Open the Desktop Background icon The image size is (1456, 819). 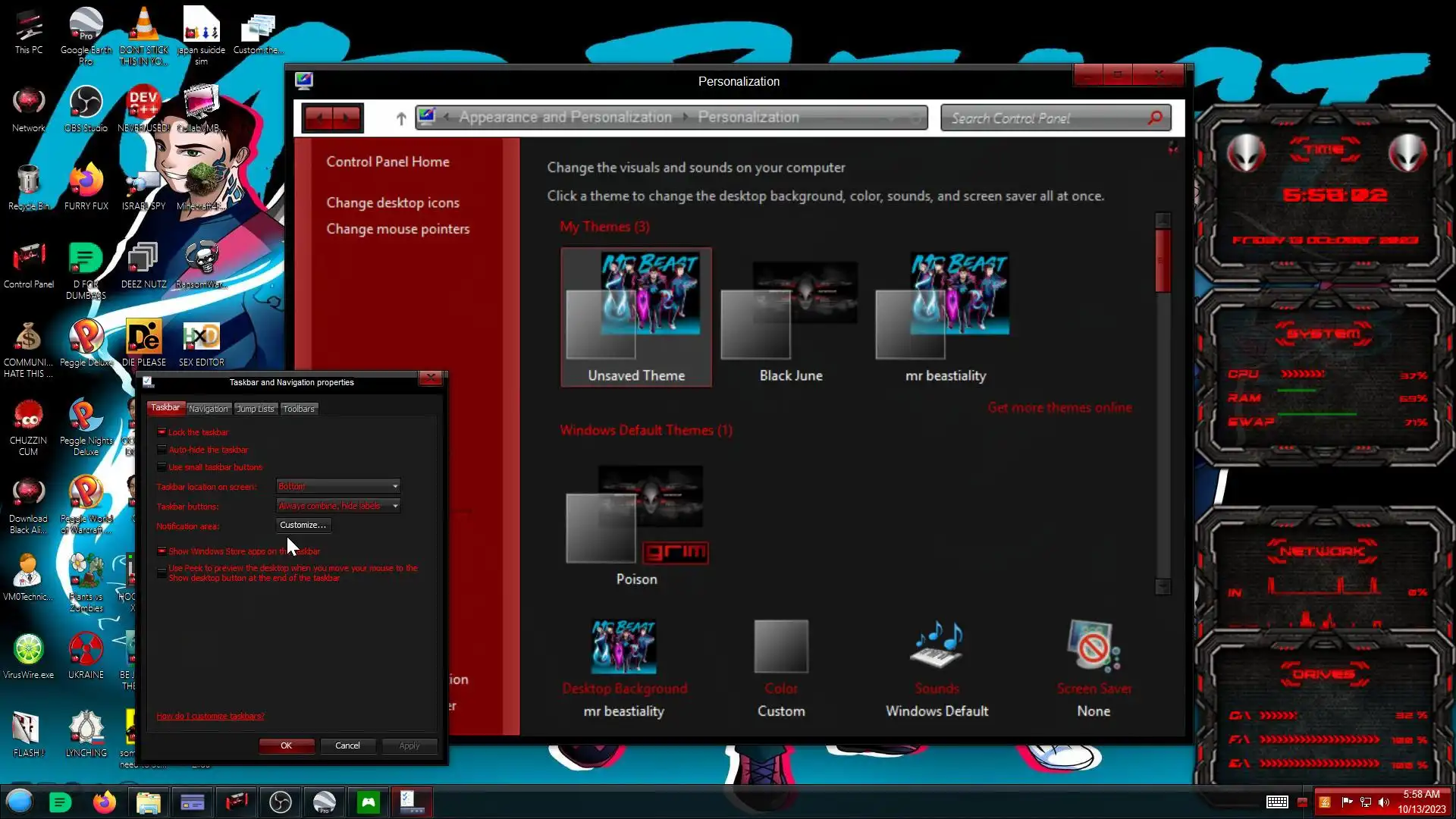click(623, 647)
